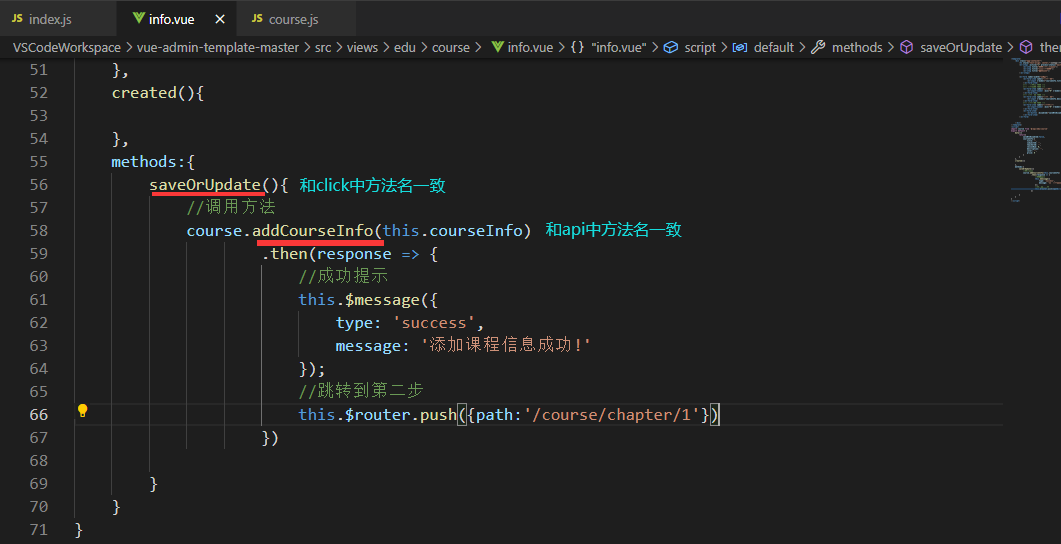
Task: Open the saveOrUpdate breadcrumb symbol
Action: 961,47
